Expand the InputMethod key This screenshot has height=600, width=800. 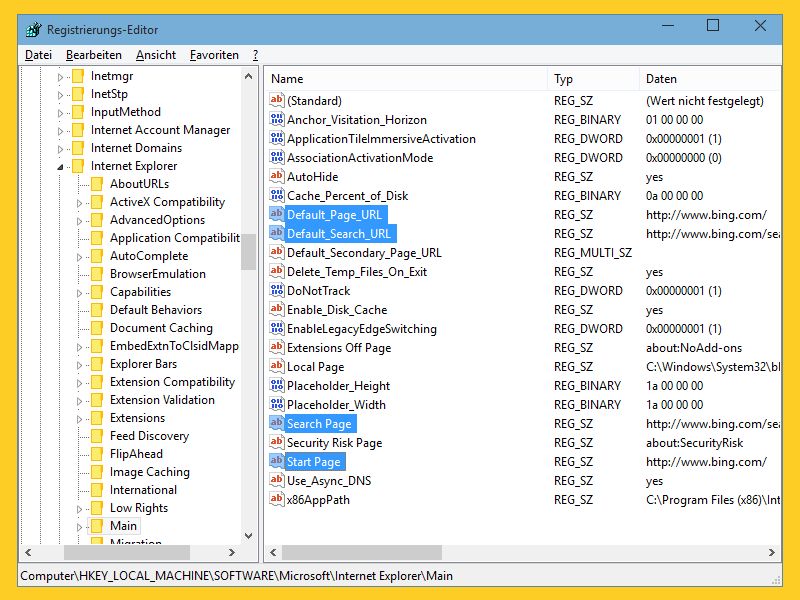click(x=60, y=113)
